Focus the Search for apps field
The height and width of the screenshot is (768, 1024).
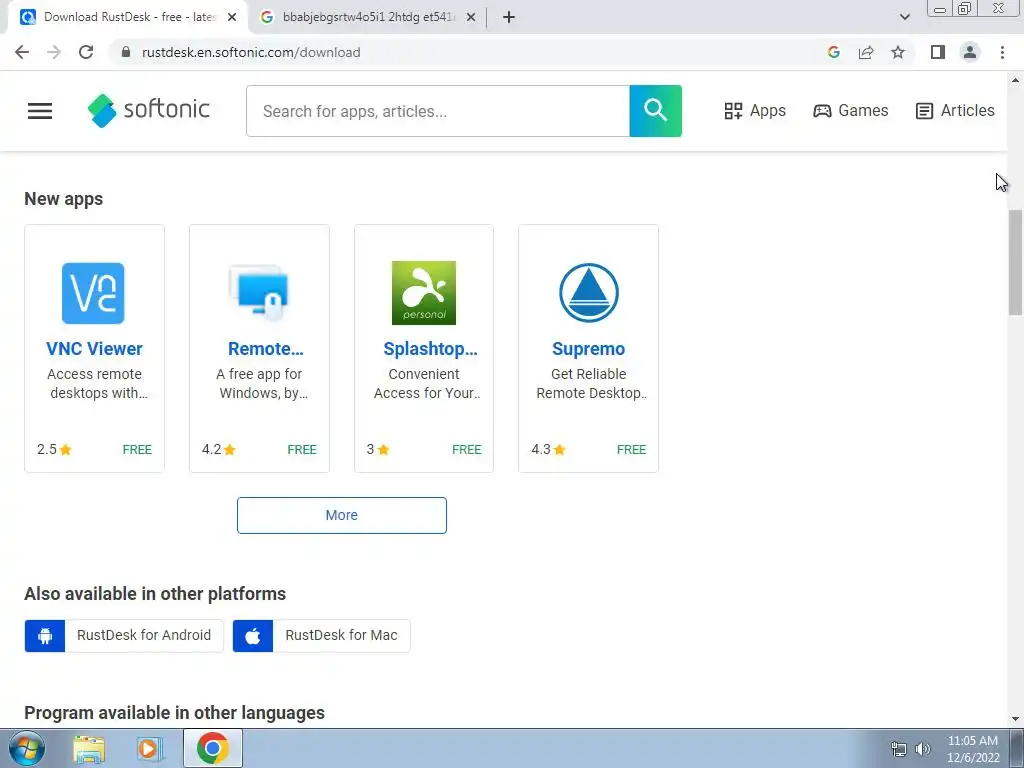pos(438,111)
